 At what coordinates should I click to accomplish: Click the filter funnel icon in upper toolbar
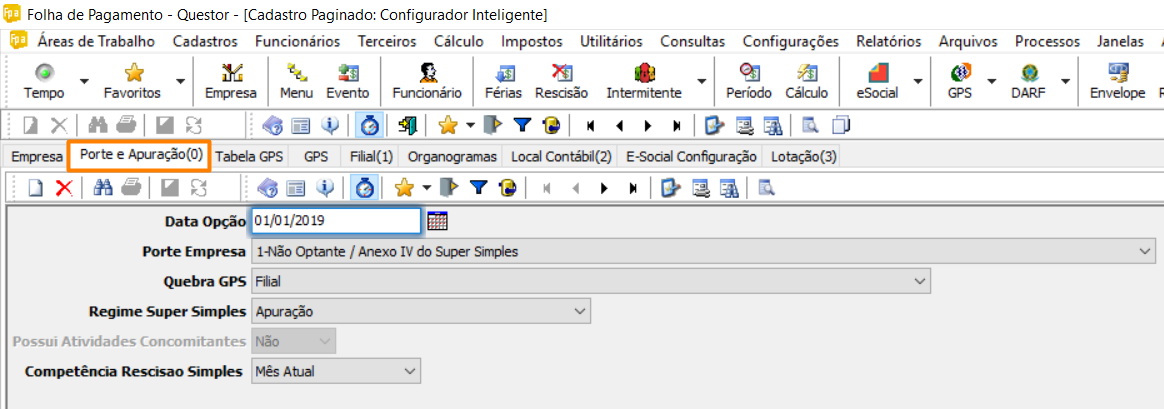coord(523,125)
